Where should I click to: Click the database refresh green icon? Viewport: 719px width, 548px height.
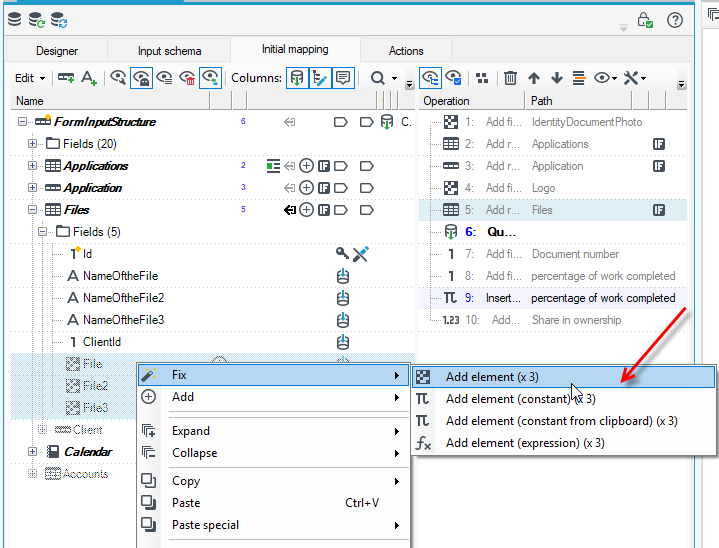pyautogui.click(x=36, y=20)
